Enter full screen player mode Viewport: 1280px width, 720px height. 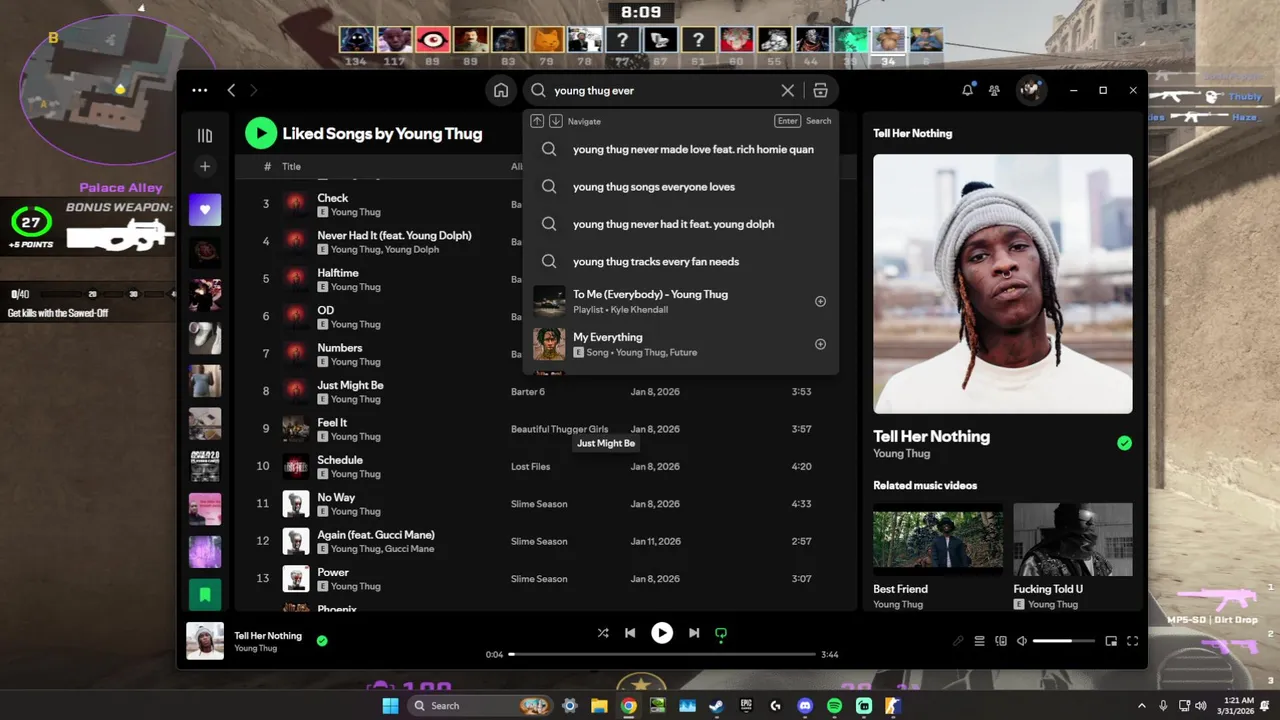click(1133, 641)
